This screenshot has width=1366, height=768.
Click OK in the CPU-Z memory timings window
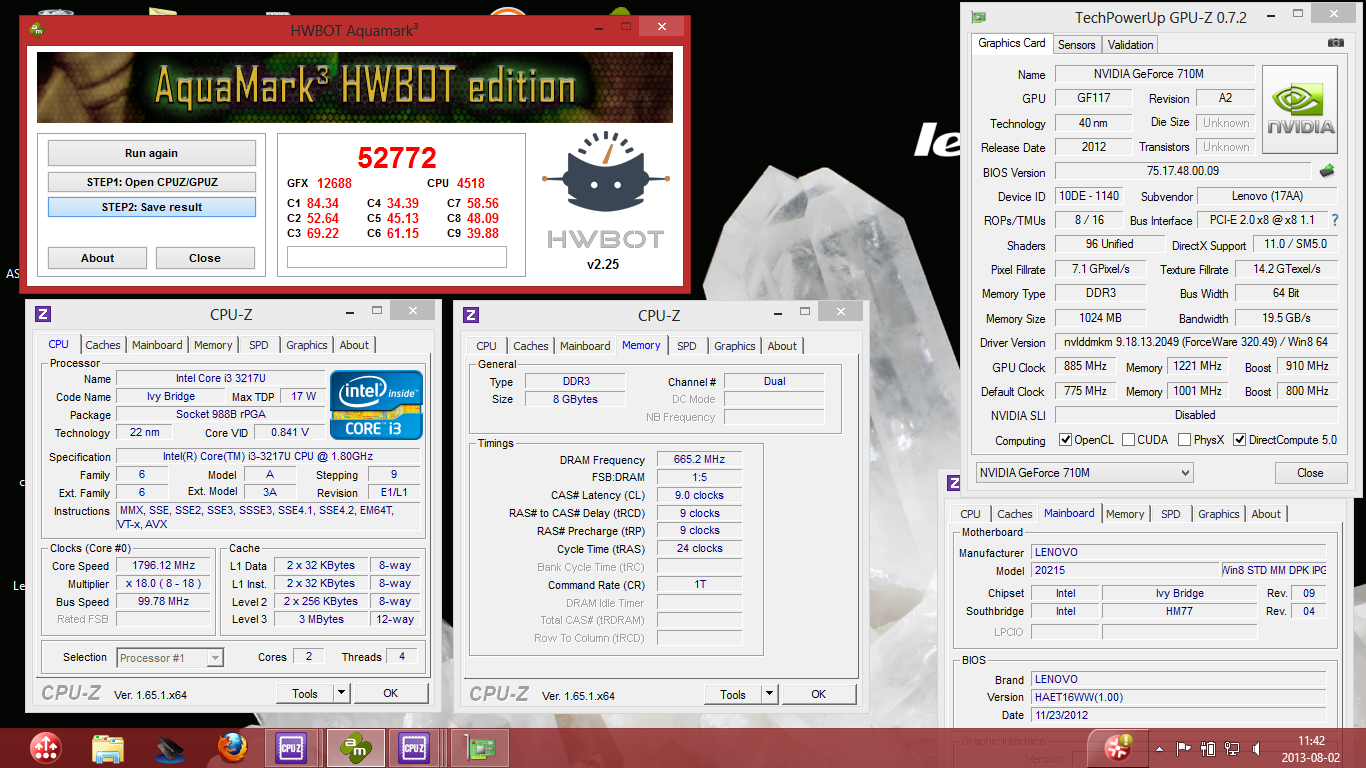coord(819,694)
